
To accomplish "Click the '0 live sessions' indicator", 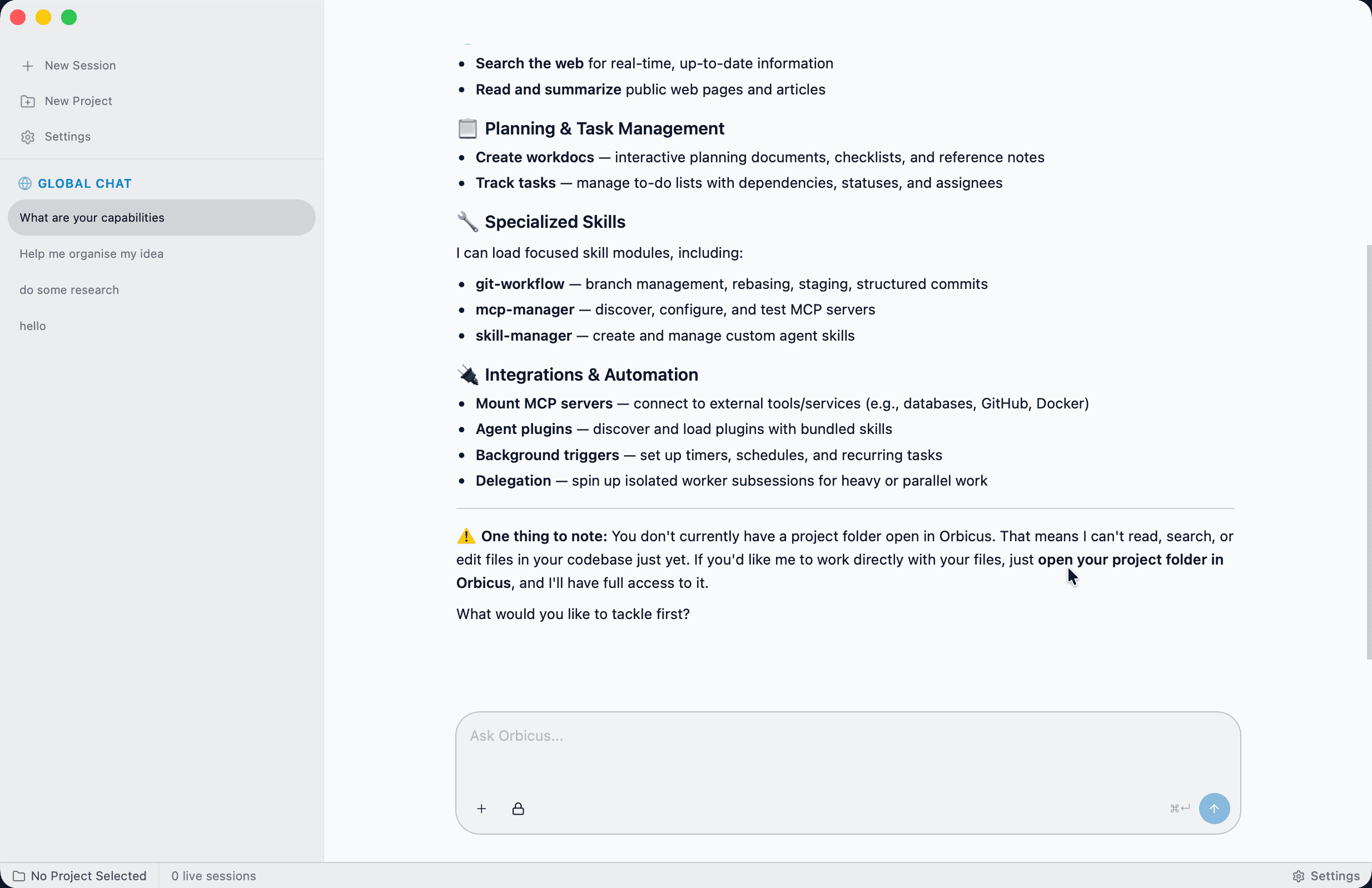I will click(213, 876).
